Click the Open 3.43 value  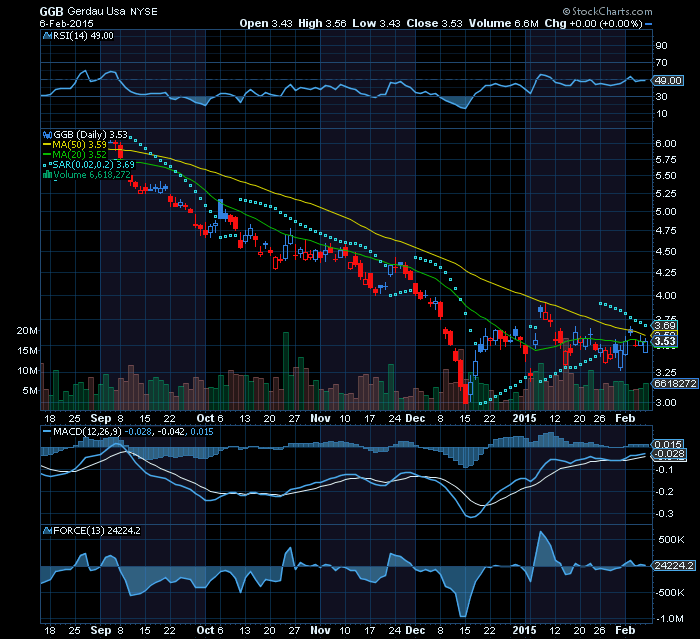click(x=266, y=23)
